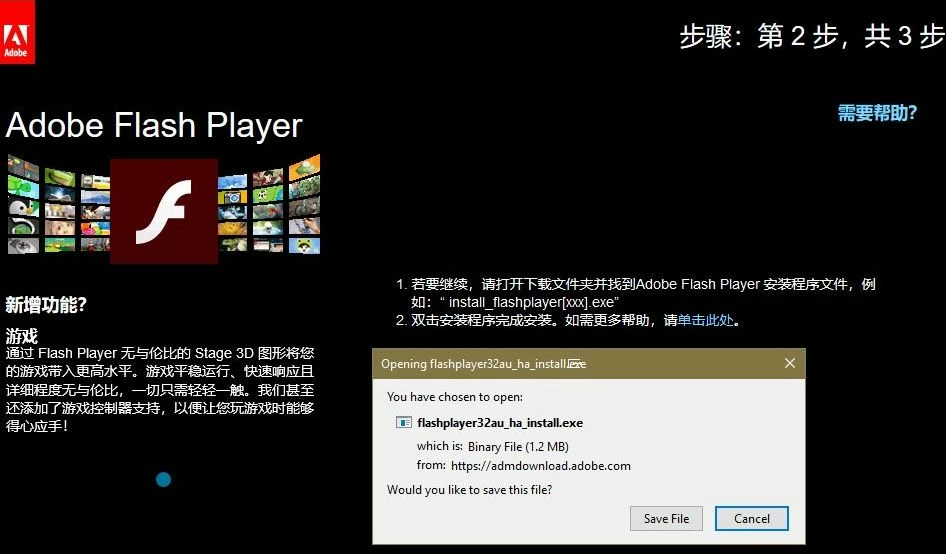Screen dimensions: 946x554
Task: Click the Flash Player logo thumbnail
Action: point(163,211)
